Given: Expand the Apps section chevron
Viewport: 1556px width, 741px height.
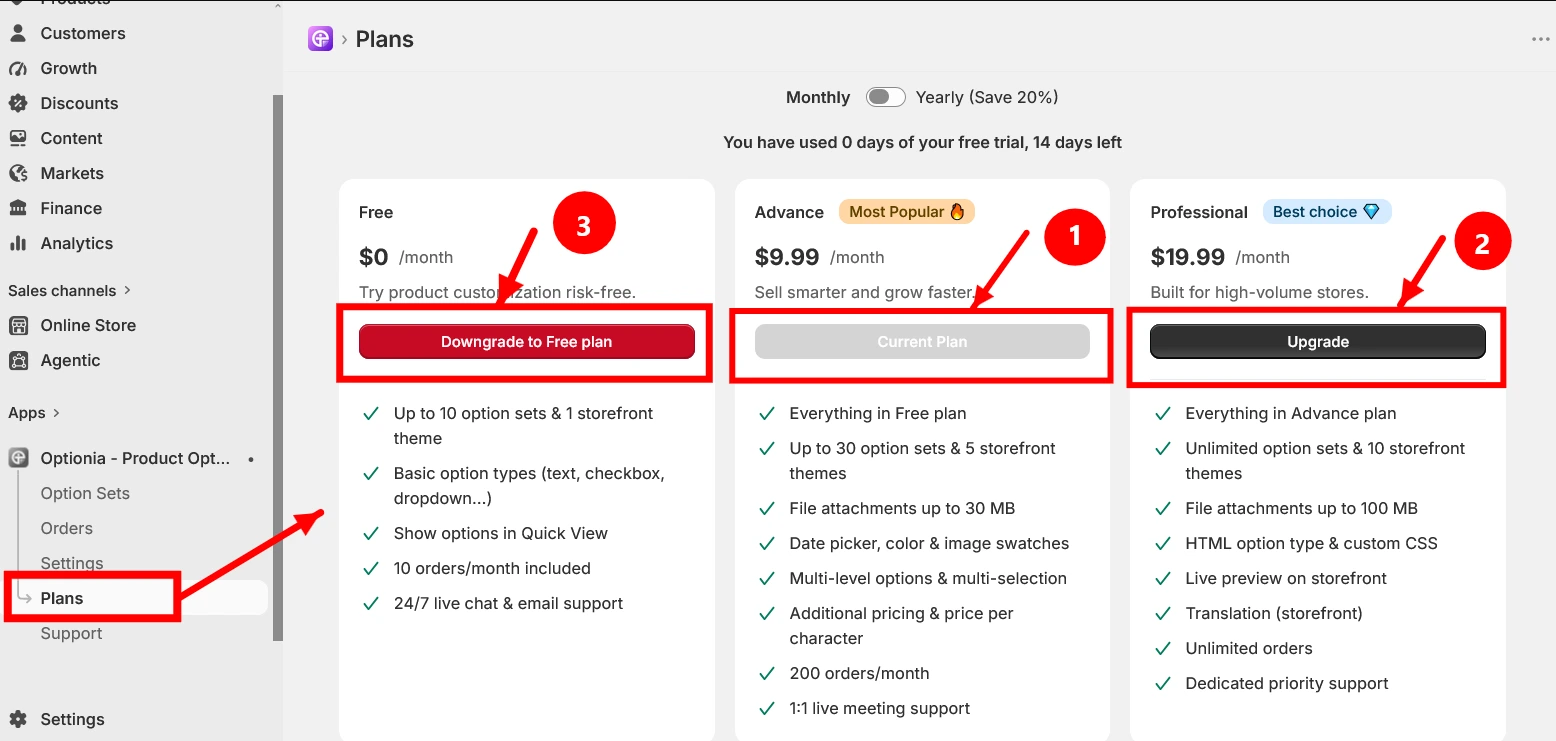Looking at the screenshot, I should pyautogui.click(x=56, y=413).
